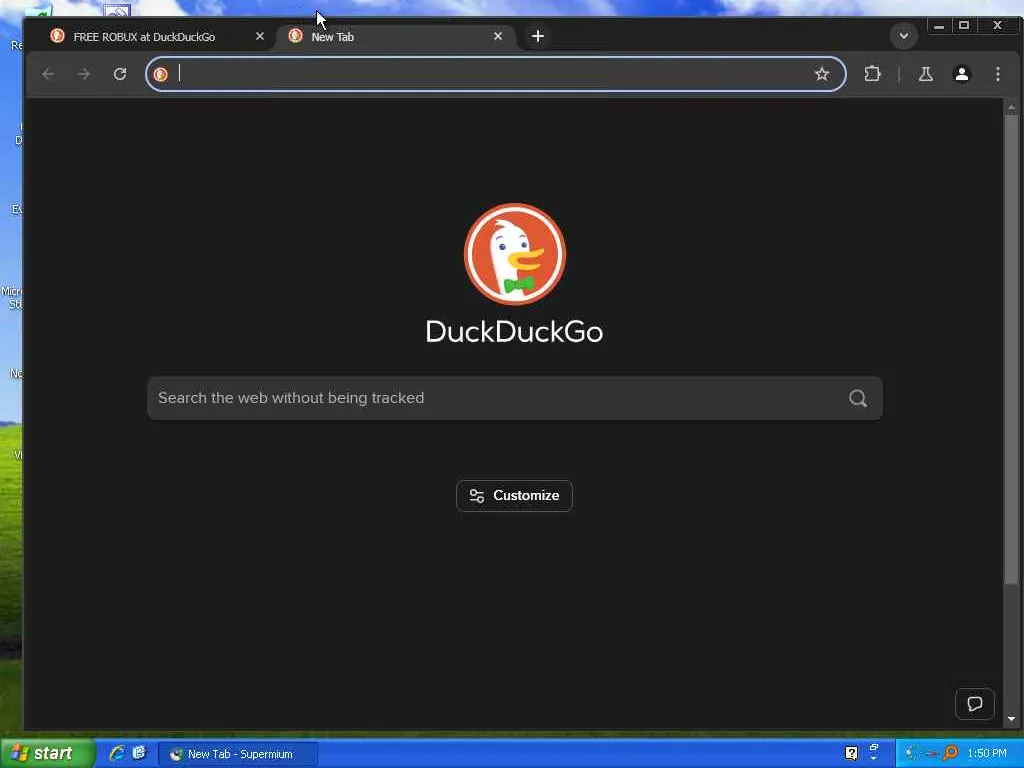Open the Windows start menu
Viewport: 1024px width, 768px height.
click(47, 754)
